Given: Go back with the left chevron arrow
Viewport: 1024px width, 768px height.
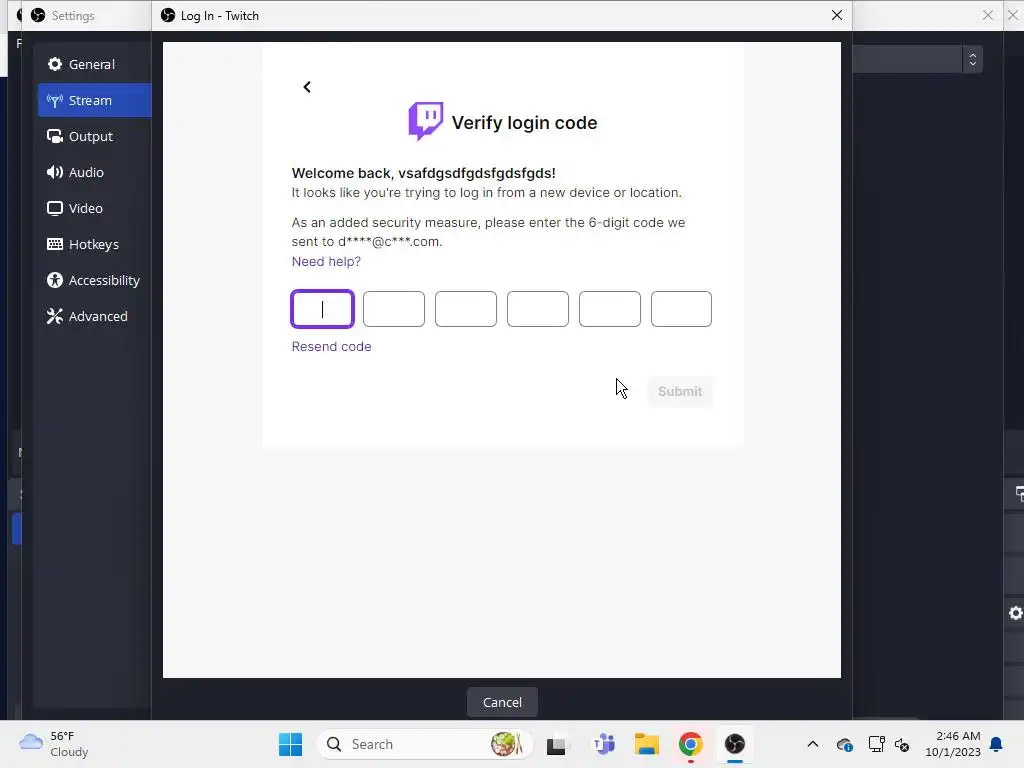Looking at the screenshot, I should point(307,87).
